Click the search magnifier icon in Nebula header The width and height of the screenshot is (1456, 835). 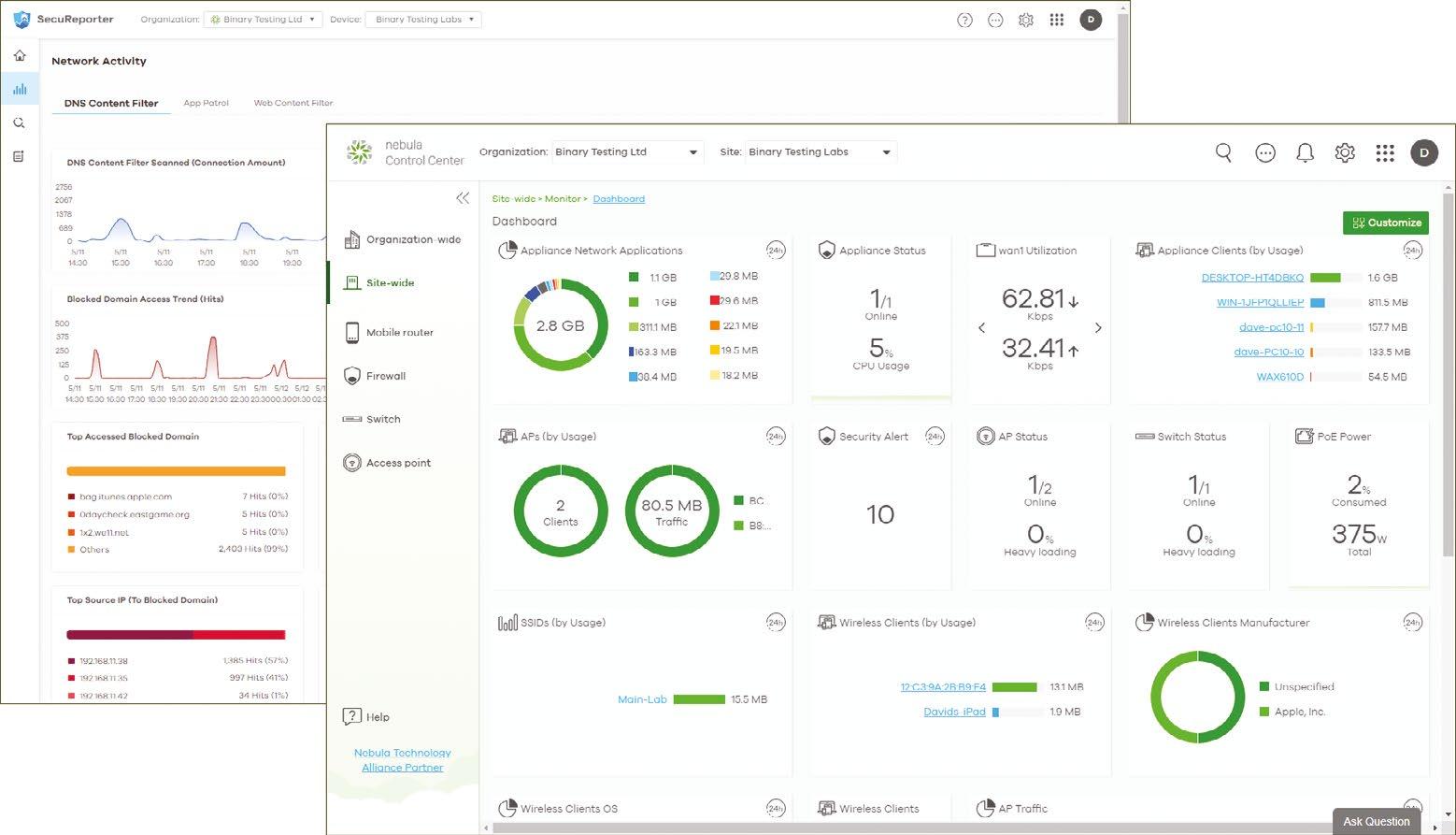(x=1222, y=152)
